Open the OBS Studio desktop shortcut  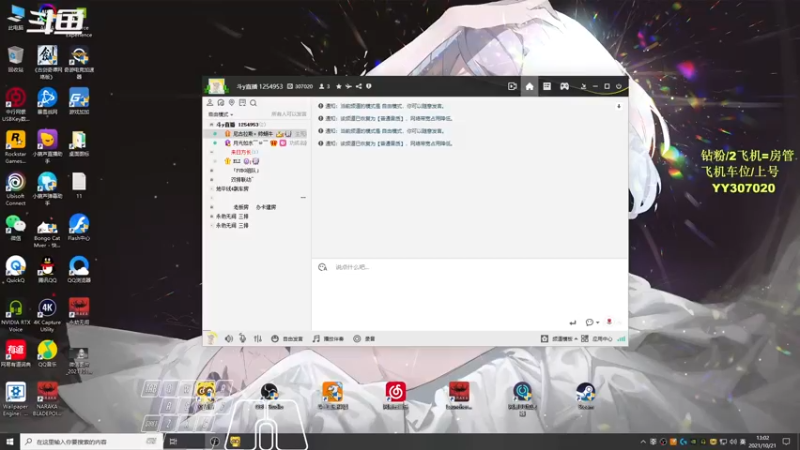coord(269,396)
